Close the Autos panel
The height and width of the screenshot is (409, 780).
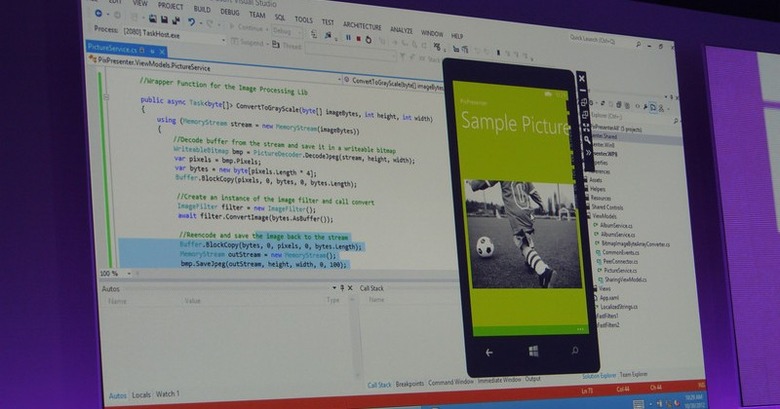point(350,288)
